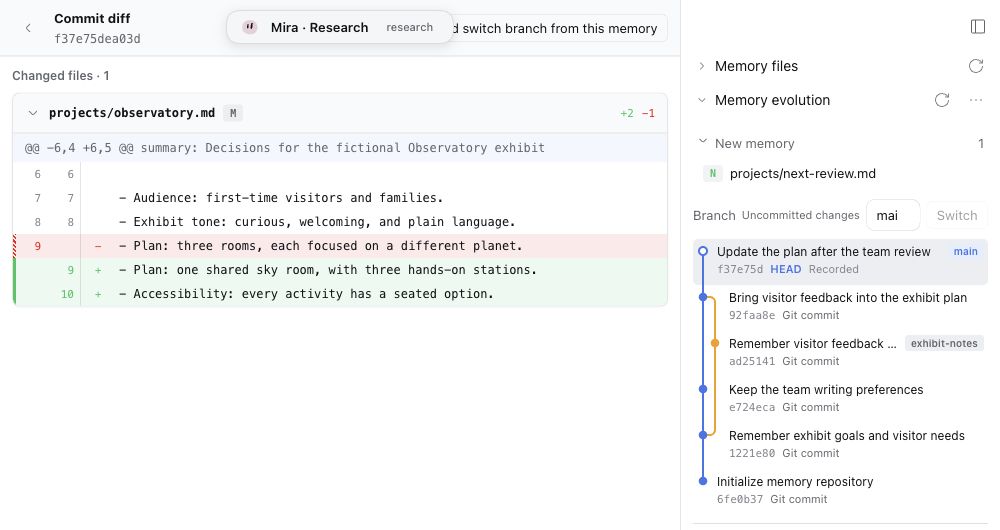The width and height of the screenshot is (1000, 530).
Task: Click commit hash e724eca
Action: tap(752, 407)
